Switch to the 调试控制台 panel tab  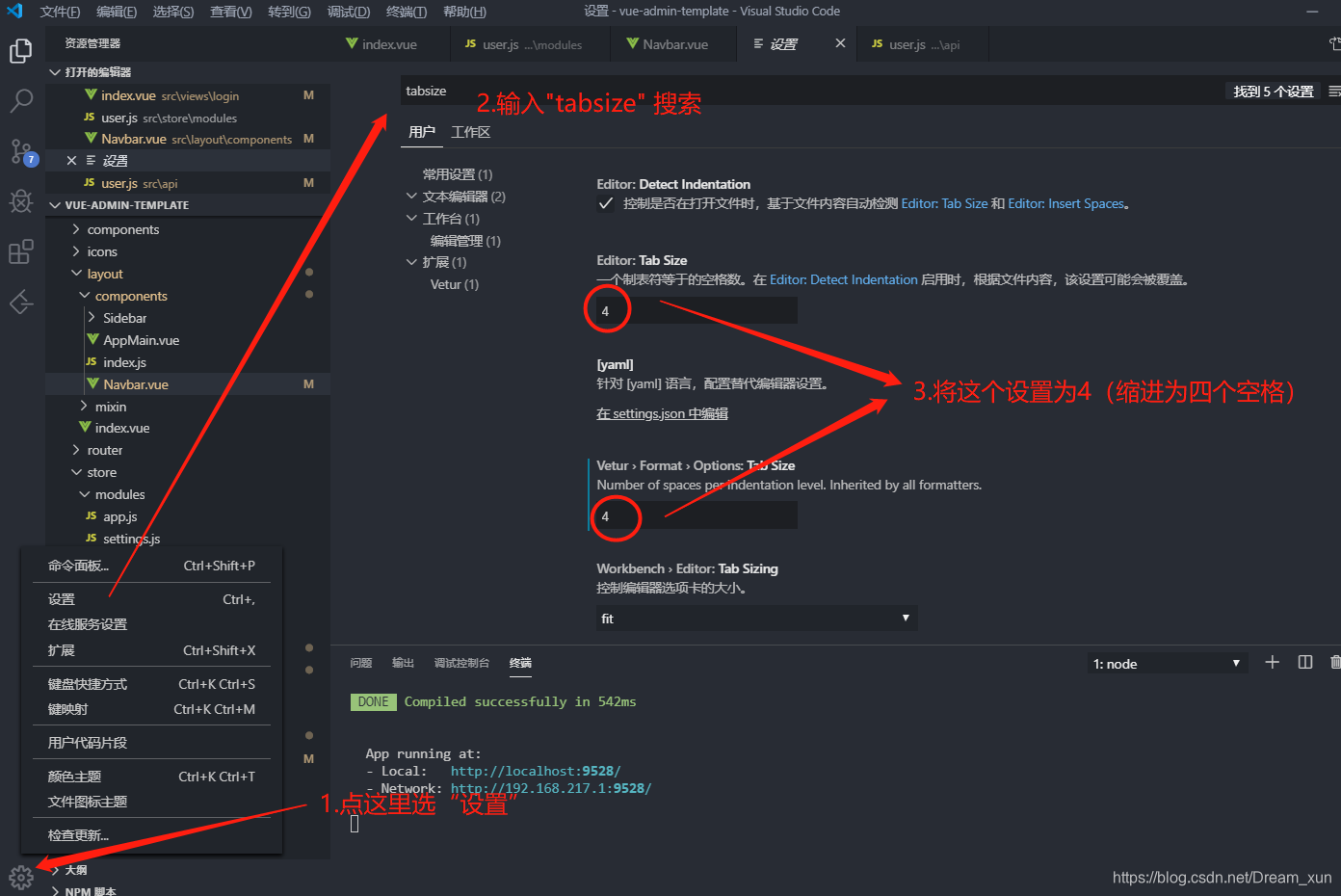coord(461,663)
